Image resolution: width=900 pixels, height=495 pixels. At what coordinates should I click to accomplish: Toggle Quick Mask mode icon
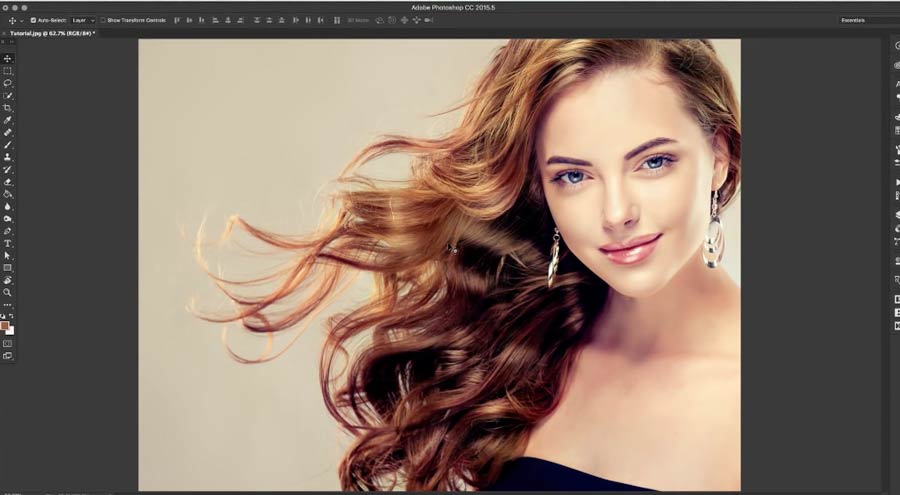(x=8, y=343)
